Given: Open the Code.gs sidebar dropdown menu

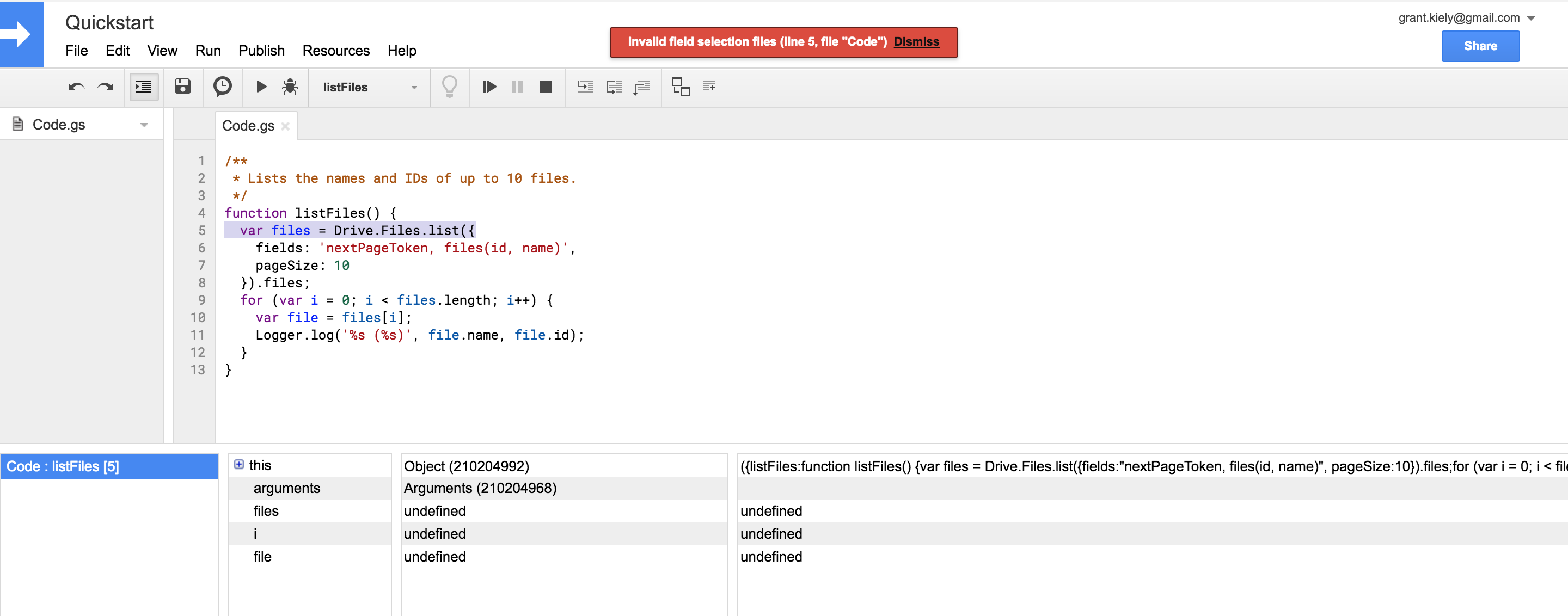Looking at the screenshot, I should tap(144, 124).
